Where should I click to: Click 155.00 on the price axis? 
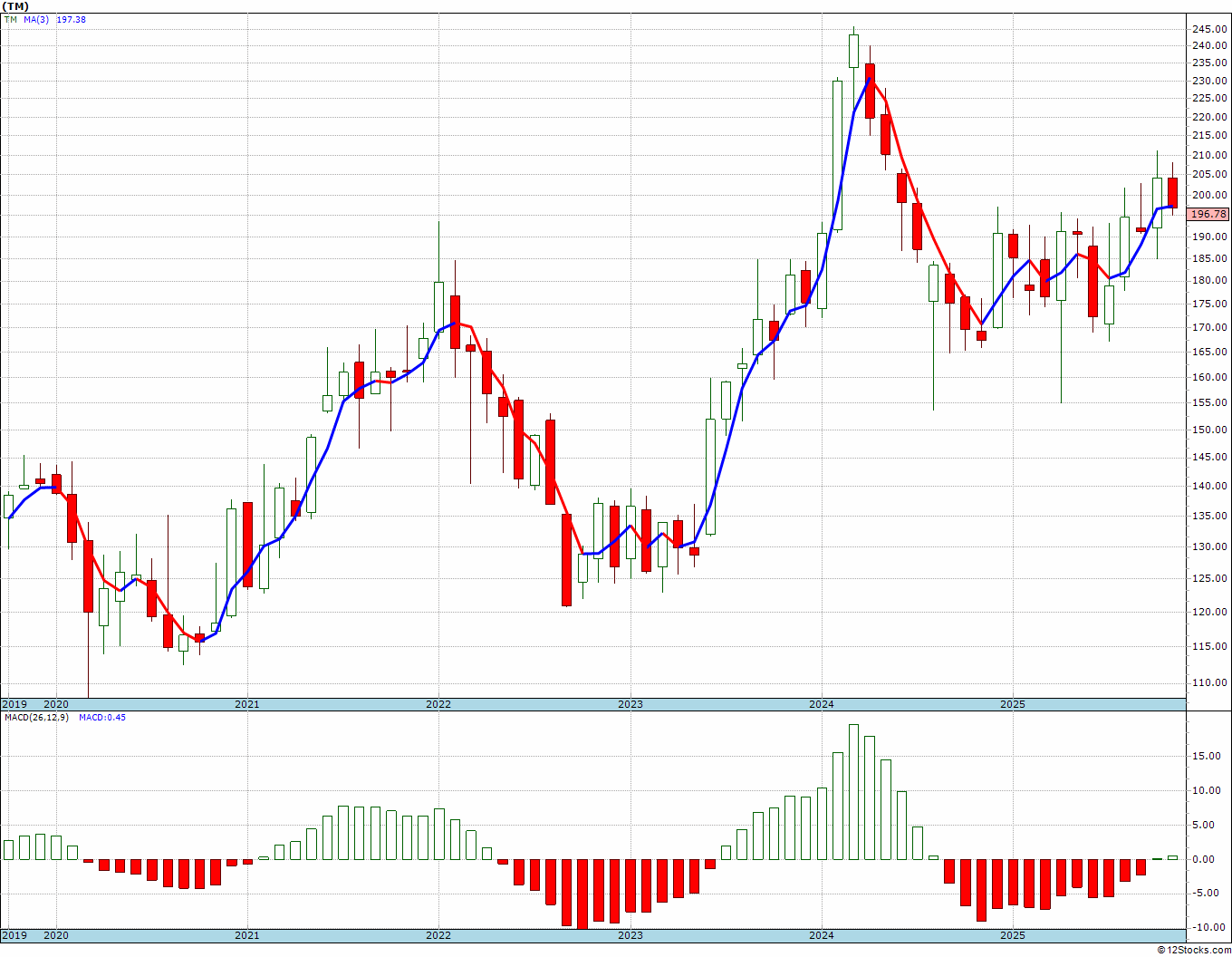click(x=1210, y=402)
